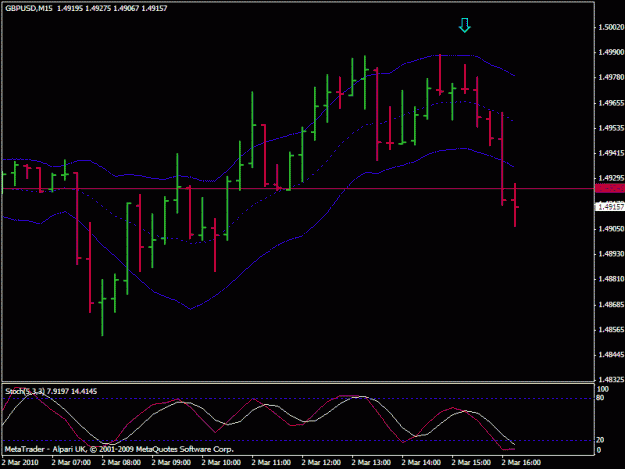Click the 1.48565 price axis label
This screenshot has width=625, height=469.
(611, 330)
